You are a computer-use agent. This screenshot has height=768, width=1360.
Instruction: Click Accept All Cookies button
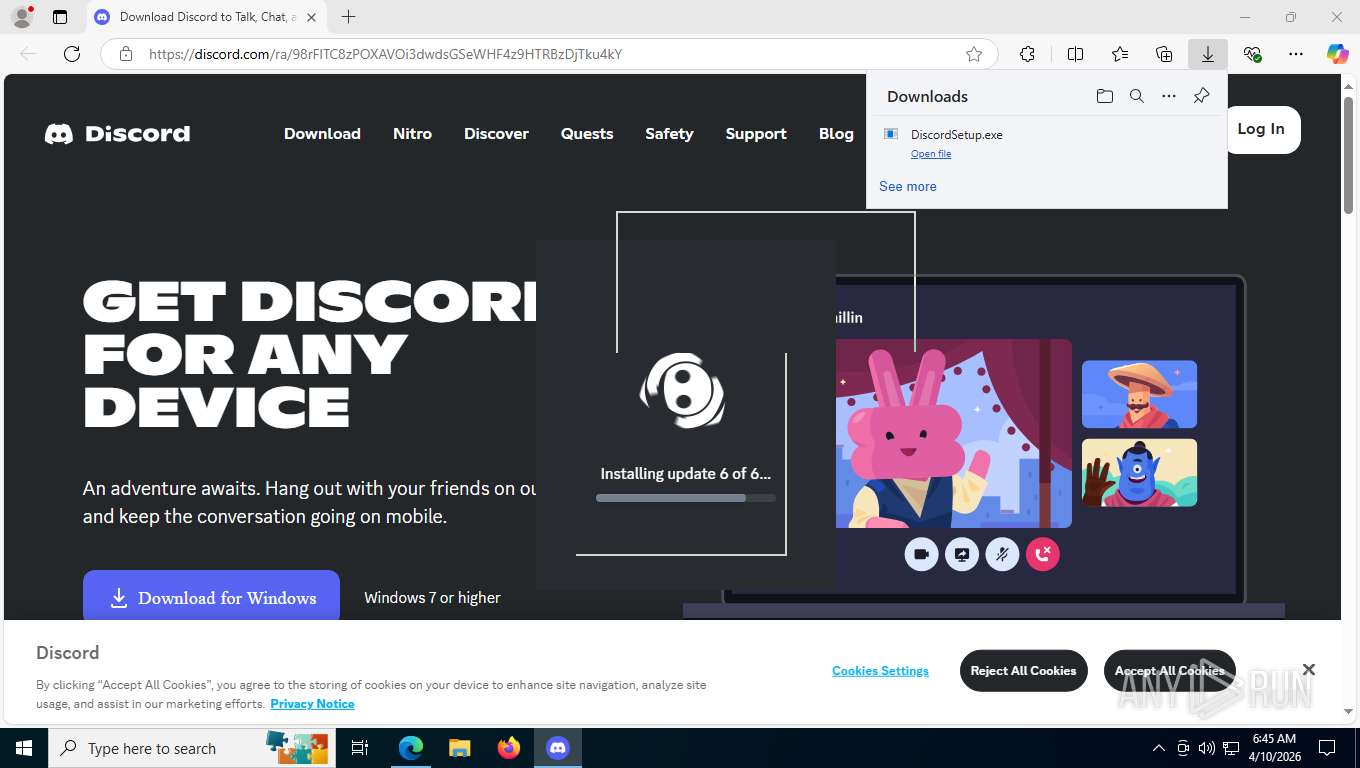(1169, 671)
